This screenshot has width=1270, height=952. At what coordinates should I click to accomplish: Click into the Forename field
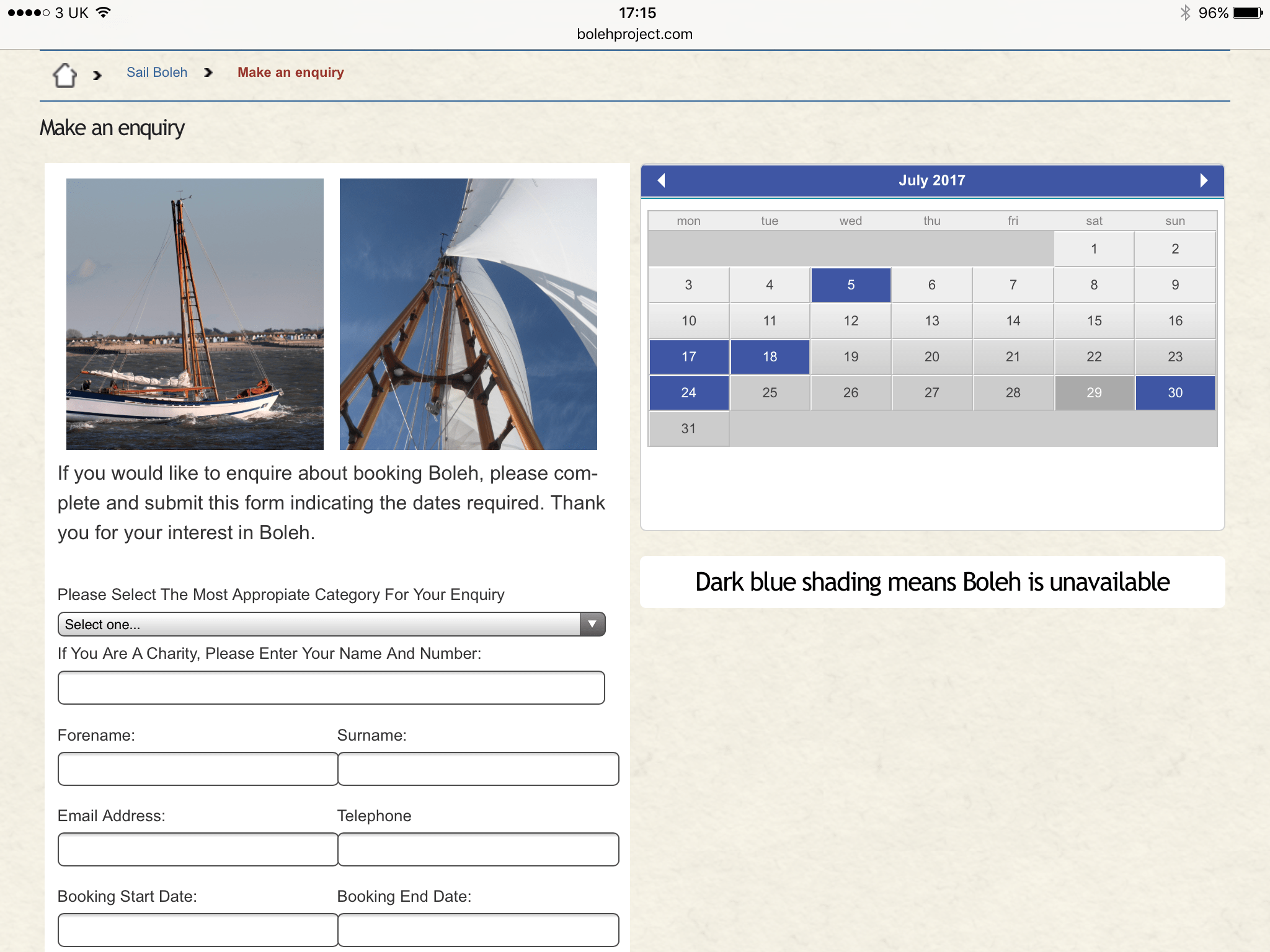click(197, 769)
